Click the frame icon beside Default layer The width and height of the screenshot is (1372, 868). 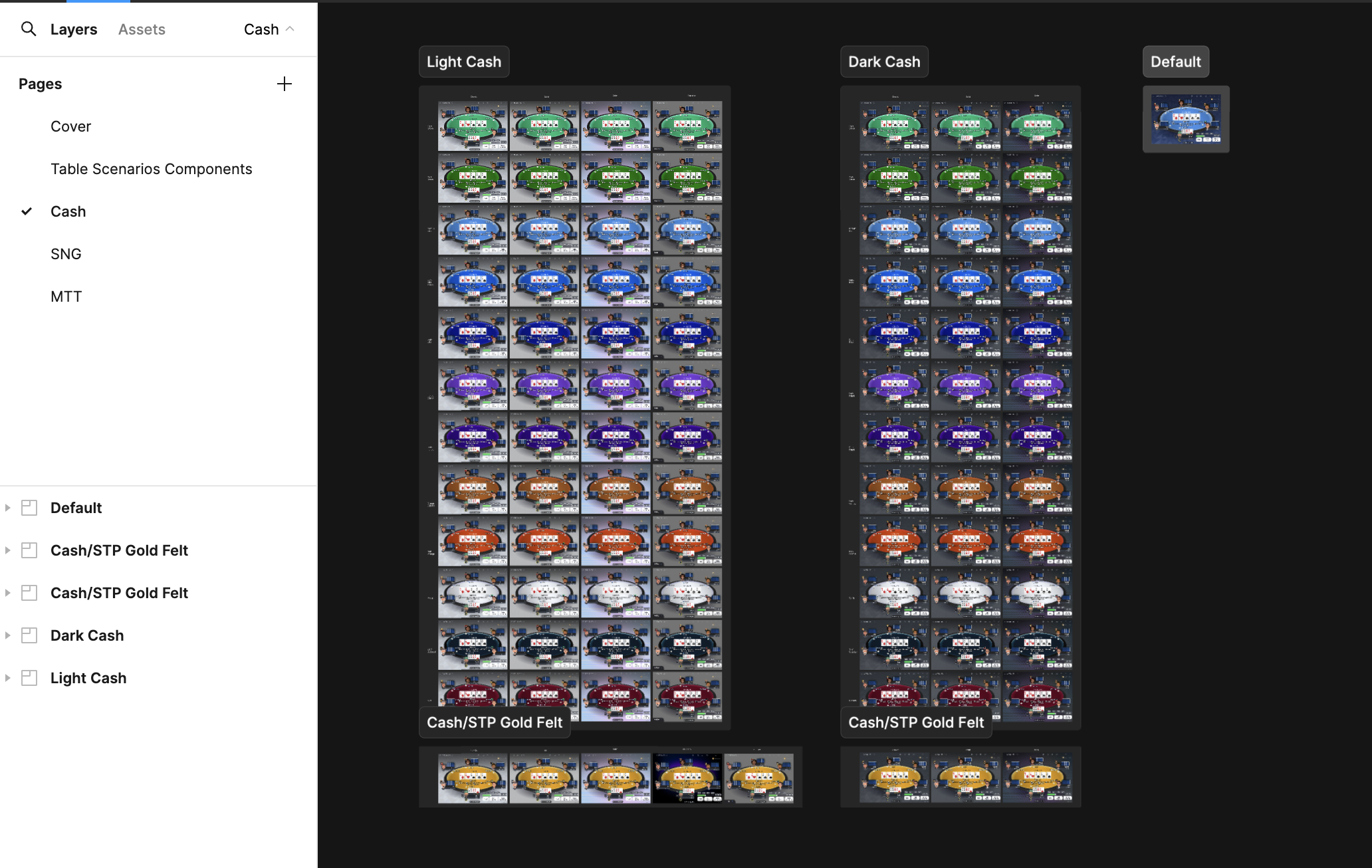click(29, 508)
